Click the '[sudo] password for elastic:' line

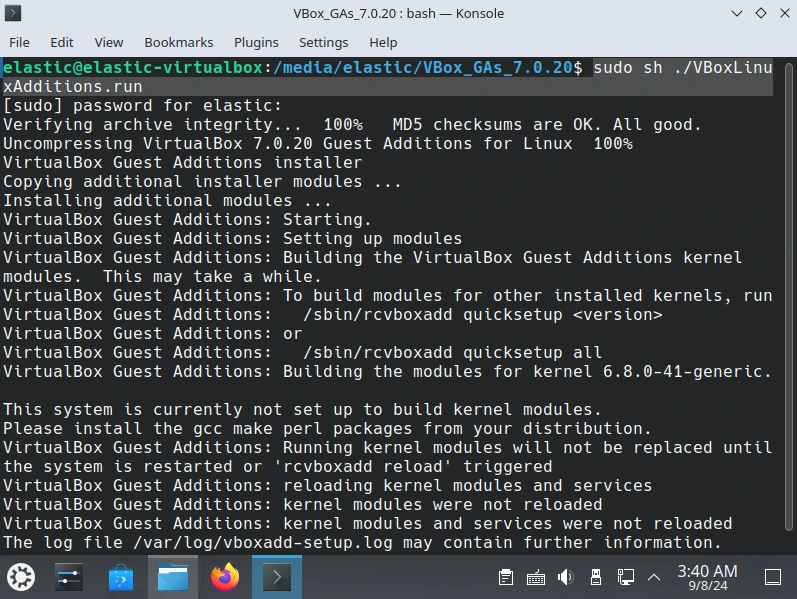pyautogui.click(x=142, y=105)
